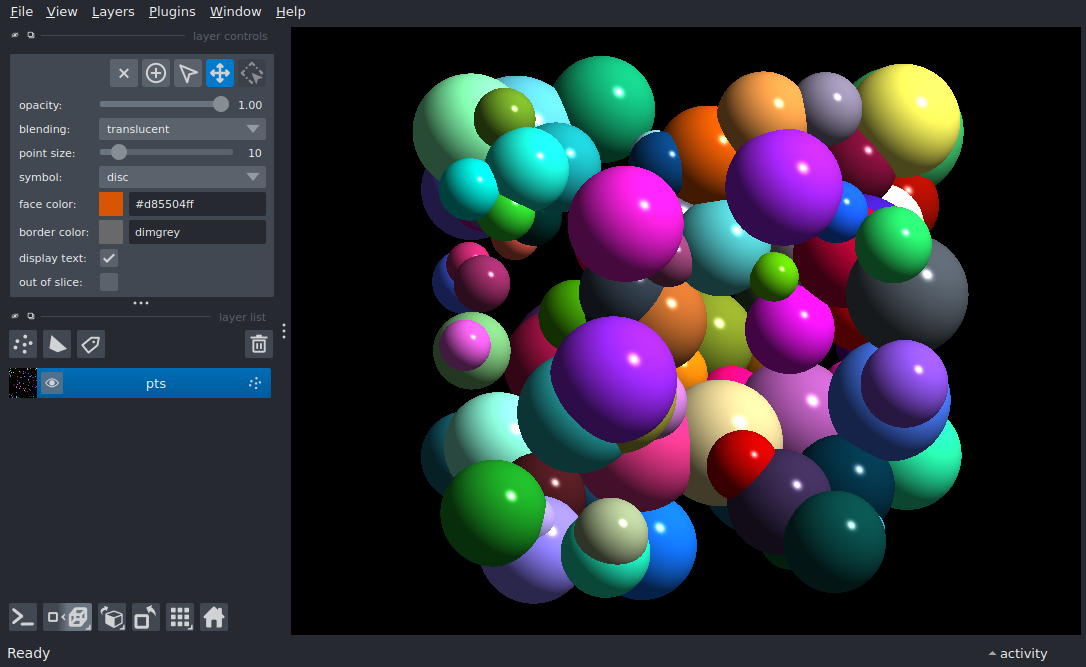Image resolution: width=1086 pixels, height=667 pixels.
Task: Float the layer controls dock panel
Action: click(30, 35)
